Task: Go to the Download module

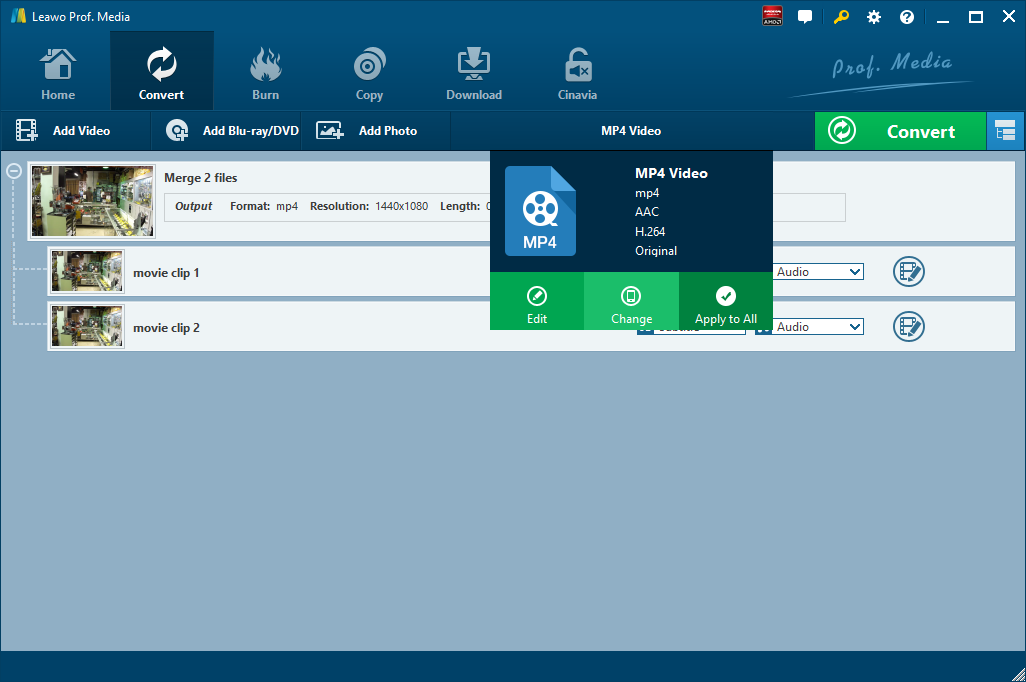Action: (x=473, y=74)
